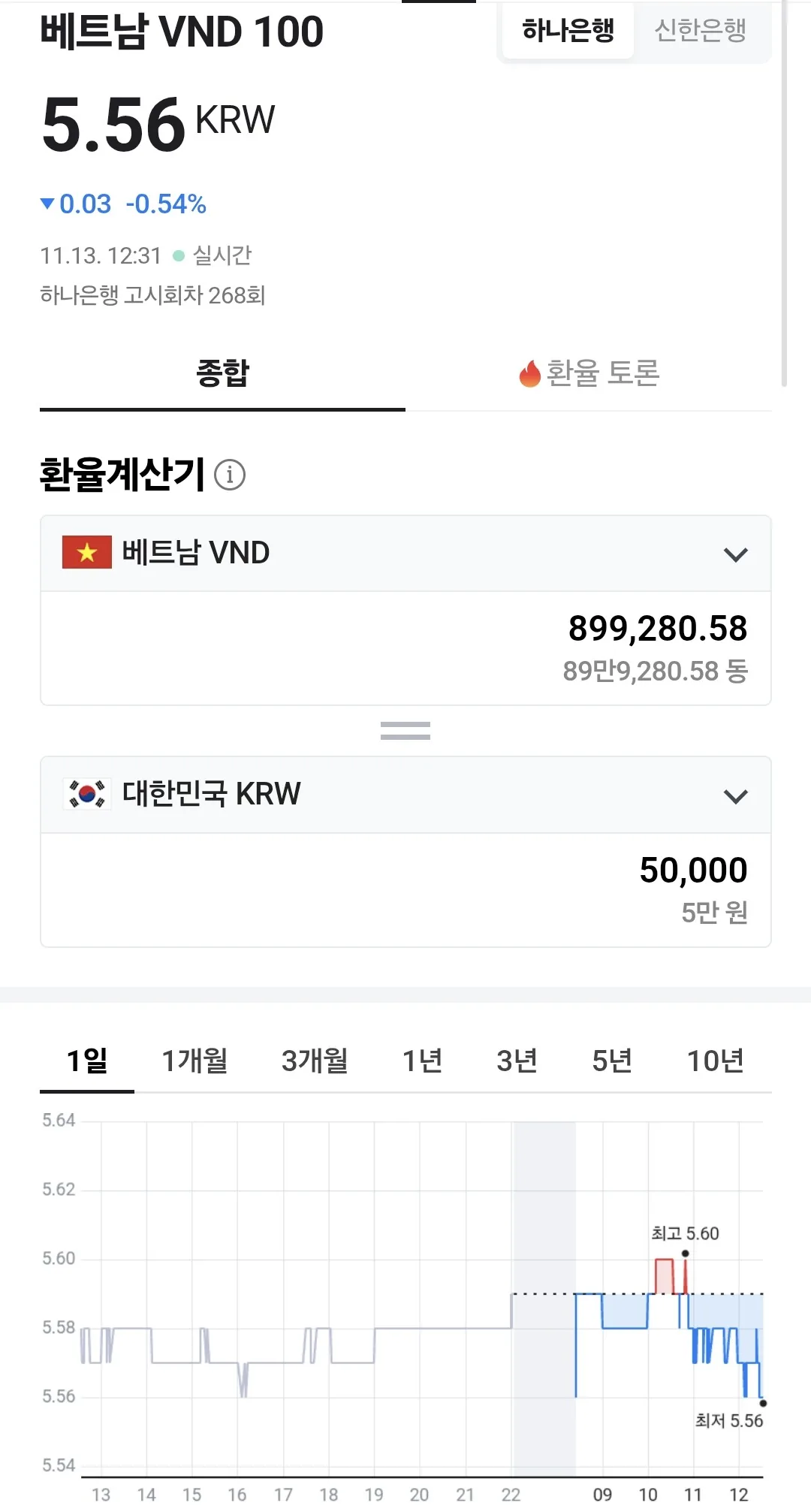Tap the green 실시간 status dot
811x1512 pixels.
click(x=179, y=255)
